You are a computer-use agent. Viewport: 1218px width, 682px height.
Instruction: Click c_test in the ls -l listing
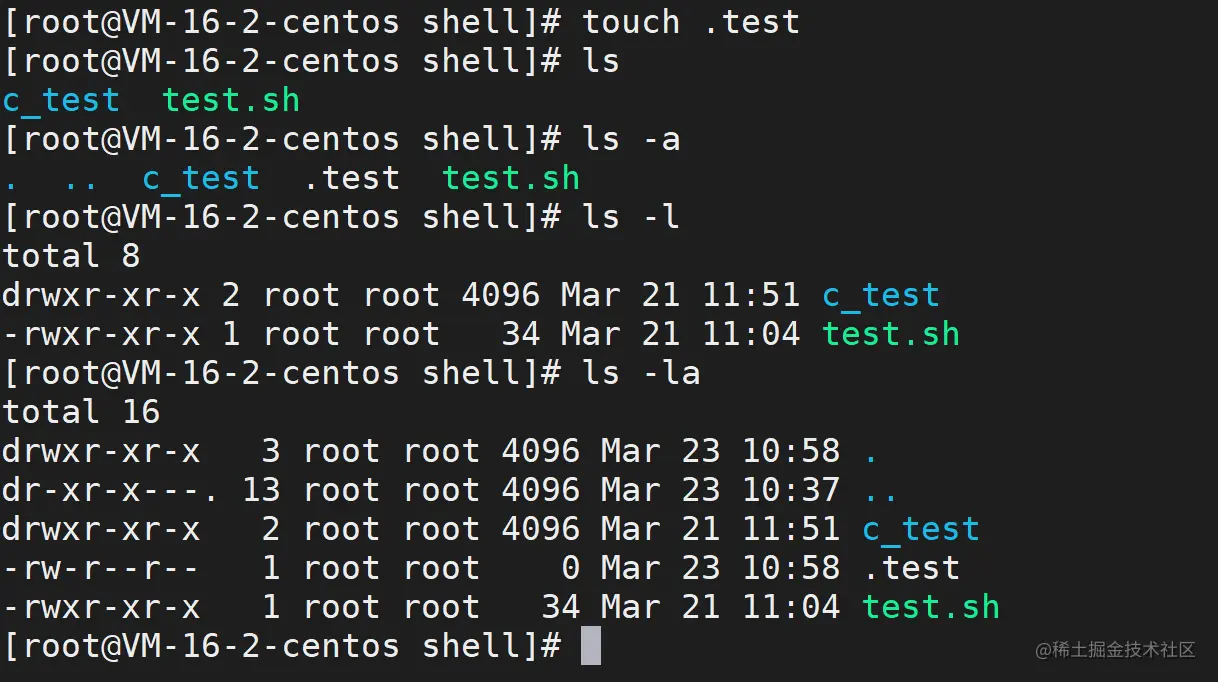pyautogui.click(x=881, y=295)
